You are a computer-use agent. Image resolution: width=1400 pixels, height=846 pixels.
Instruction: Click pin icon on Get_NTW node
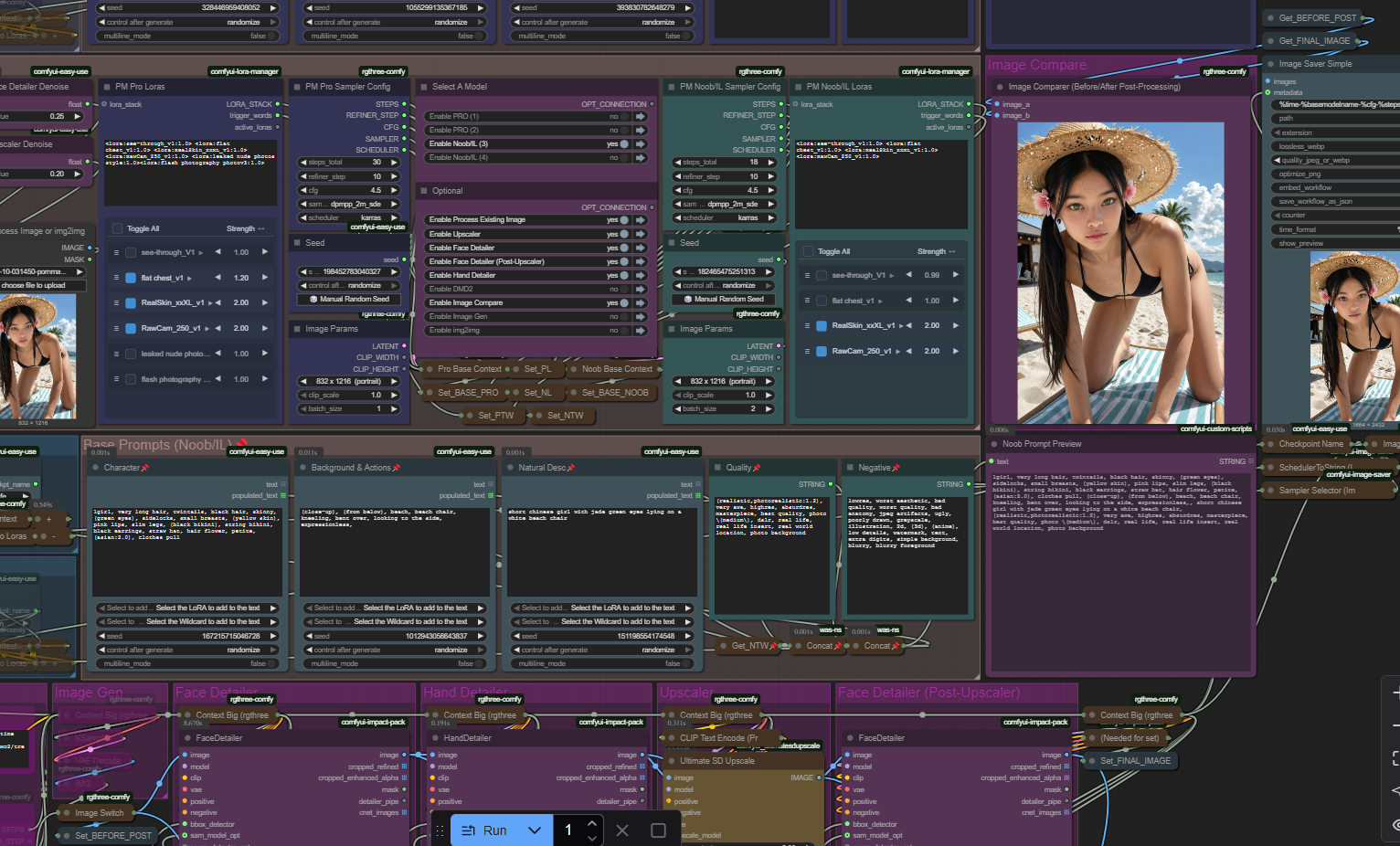(x=774, y=646)
